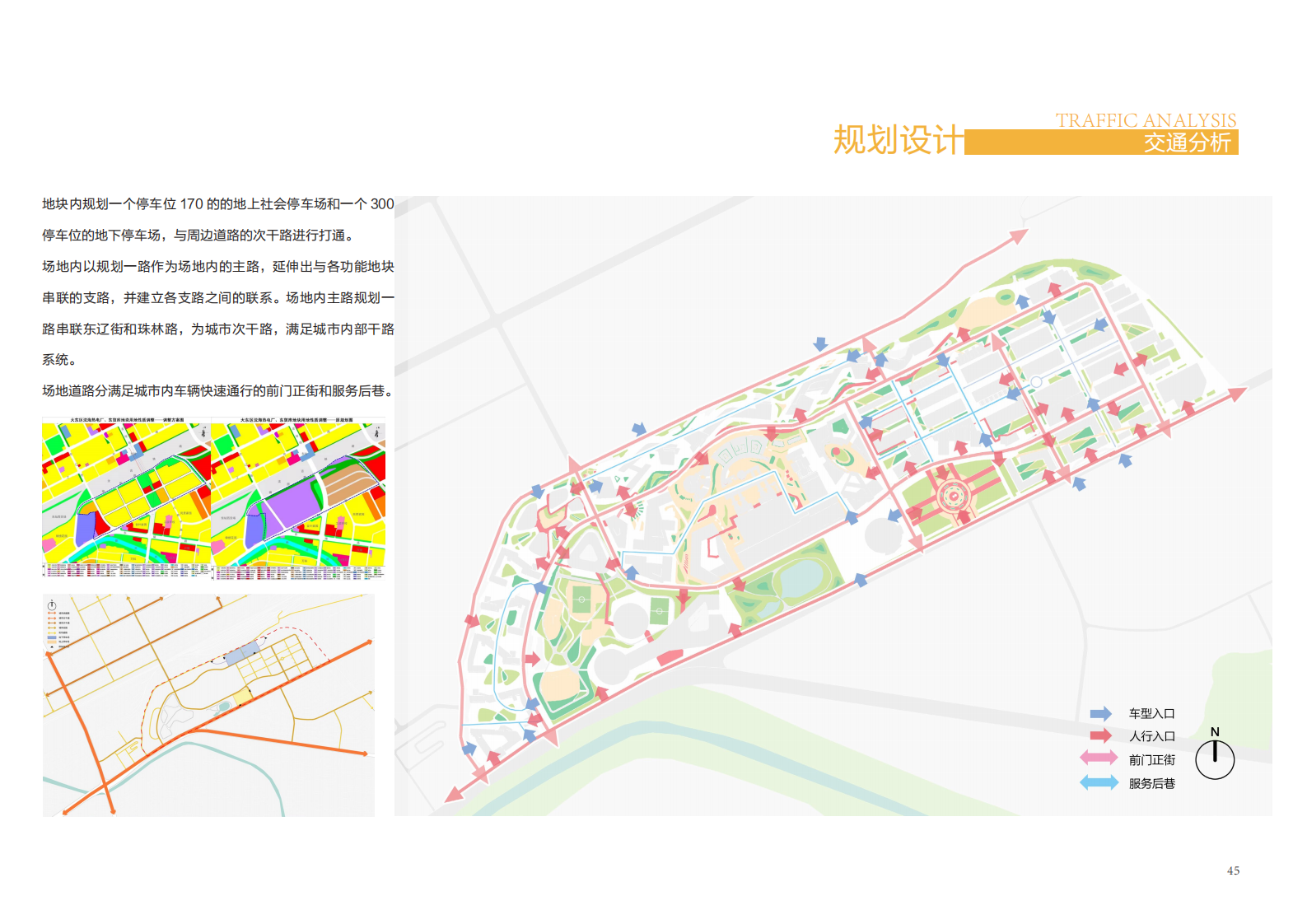Open the left land-use map thumbnail
Viewport: 1307px width, 924px height.
[127, 497]
